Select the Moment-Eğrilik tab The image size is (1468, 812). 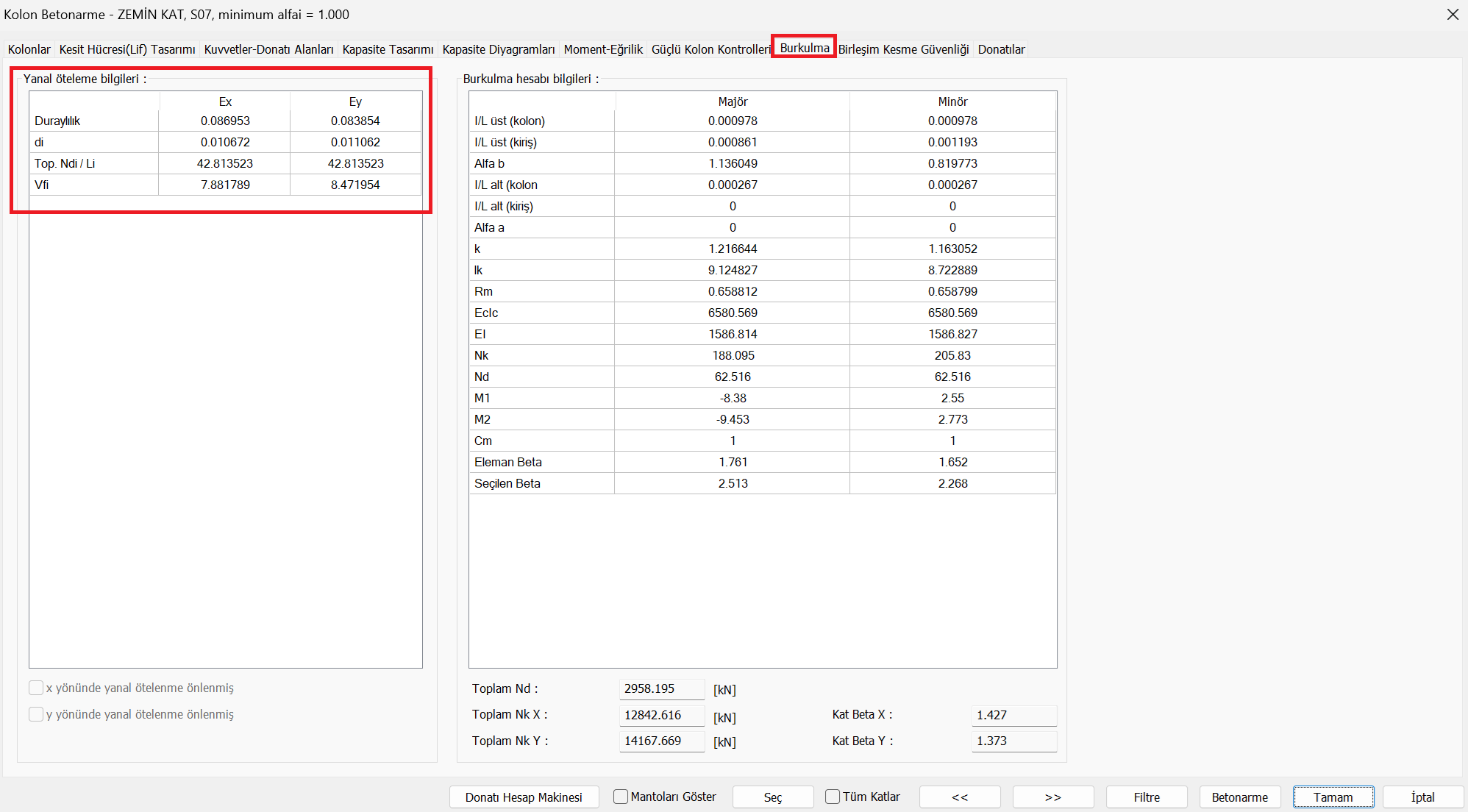pos(603,49)
